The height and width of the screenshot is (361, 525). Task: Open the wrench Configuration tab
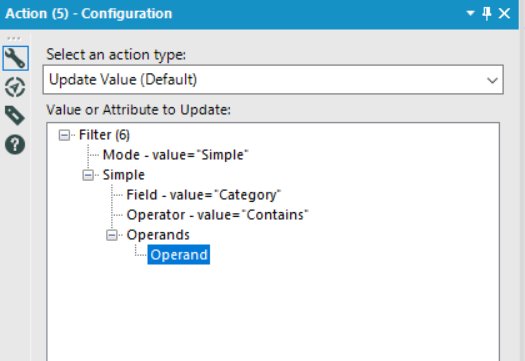pos(15,58)
